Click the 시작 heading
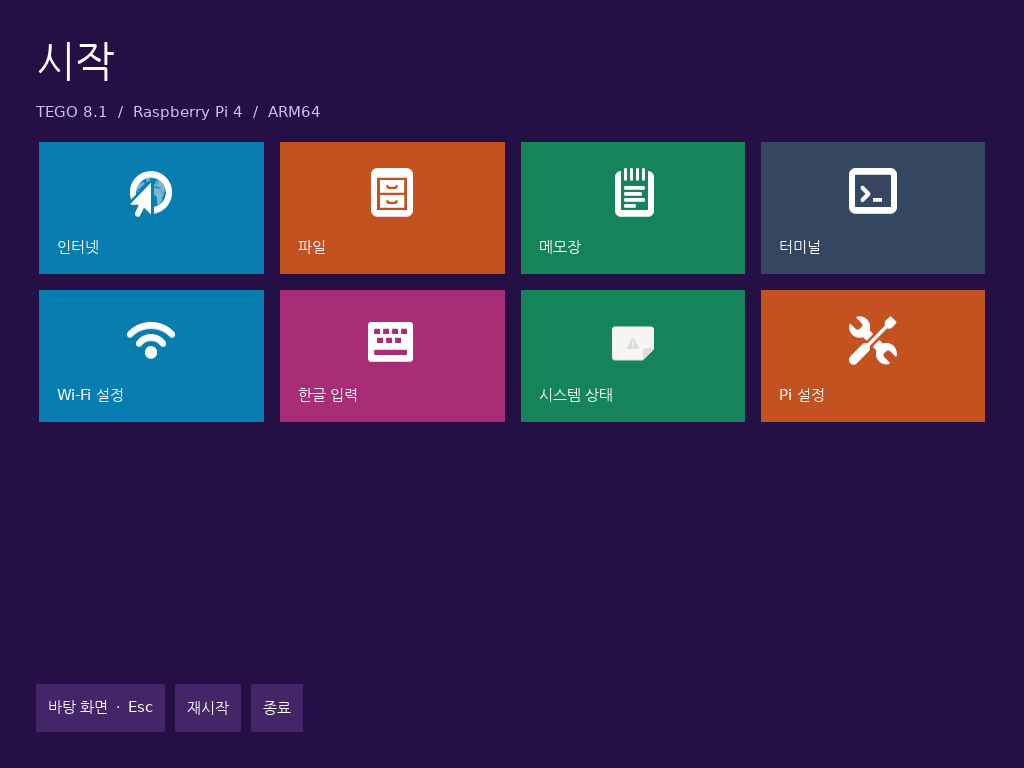The height and width of the screenshot is (768, 1024). click(76, 61)
